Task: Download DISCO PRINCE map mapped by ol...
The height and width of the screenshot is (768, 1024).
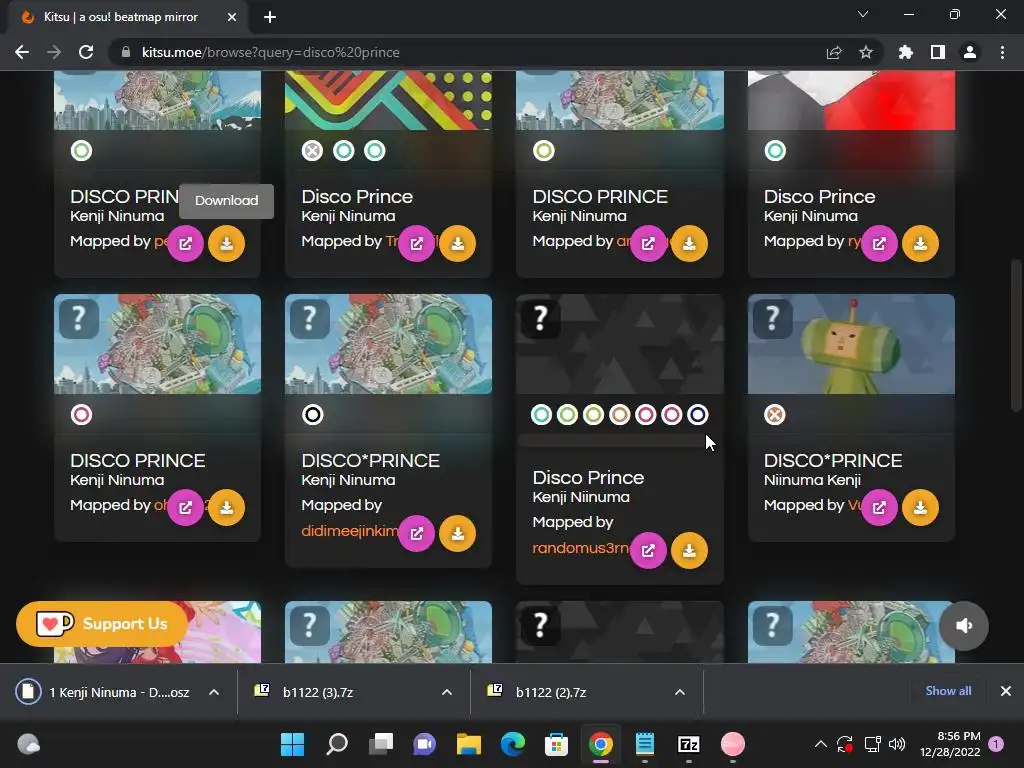Action: 227,507
